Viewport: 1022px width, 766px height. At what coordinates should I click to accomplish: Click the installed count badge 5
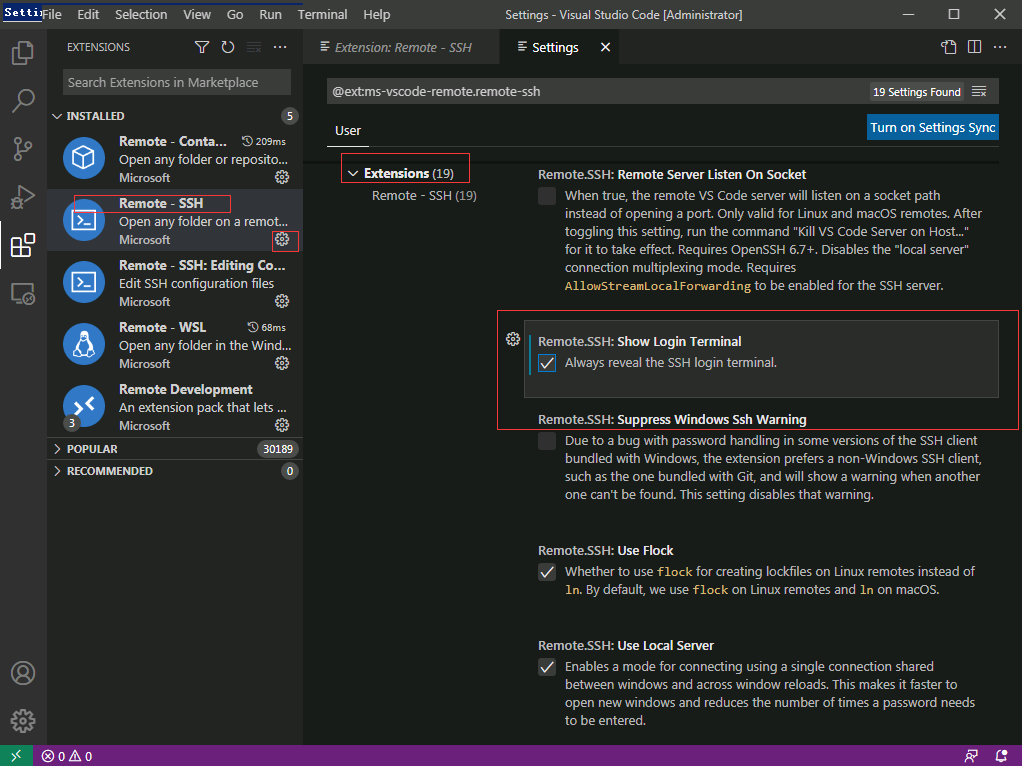point(289,116)
